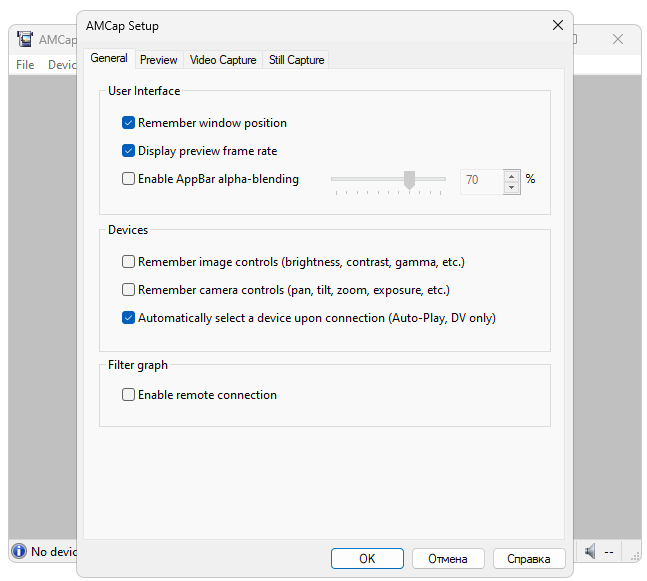This screenshot has width=647, height=581.
Task: Open File menu in AMCap window
Action: (25, 65)
